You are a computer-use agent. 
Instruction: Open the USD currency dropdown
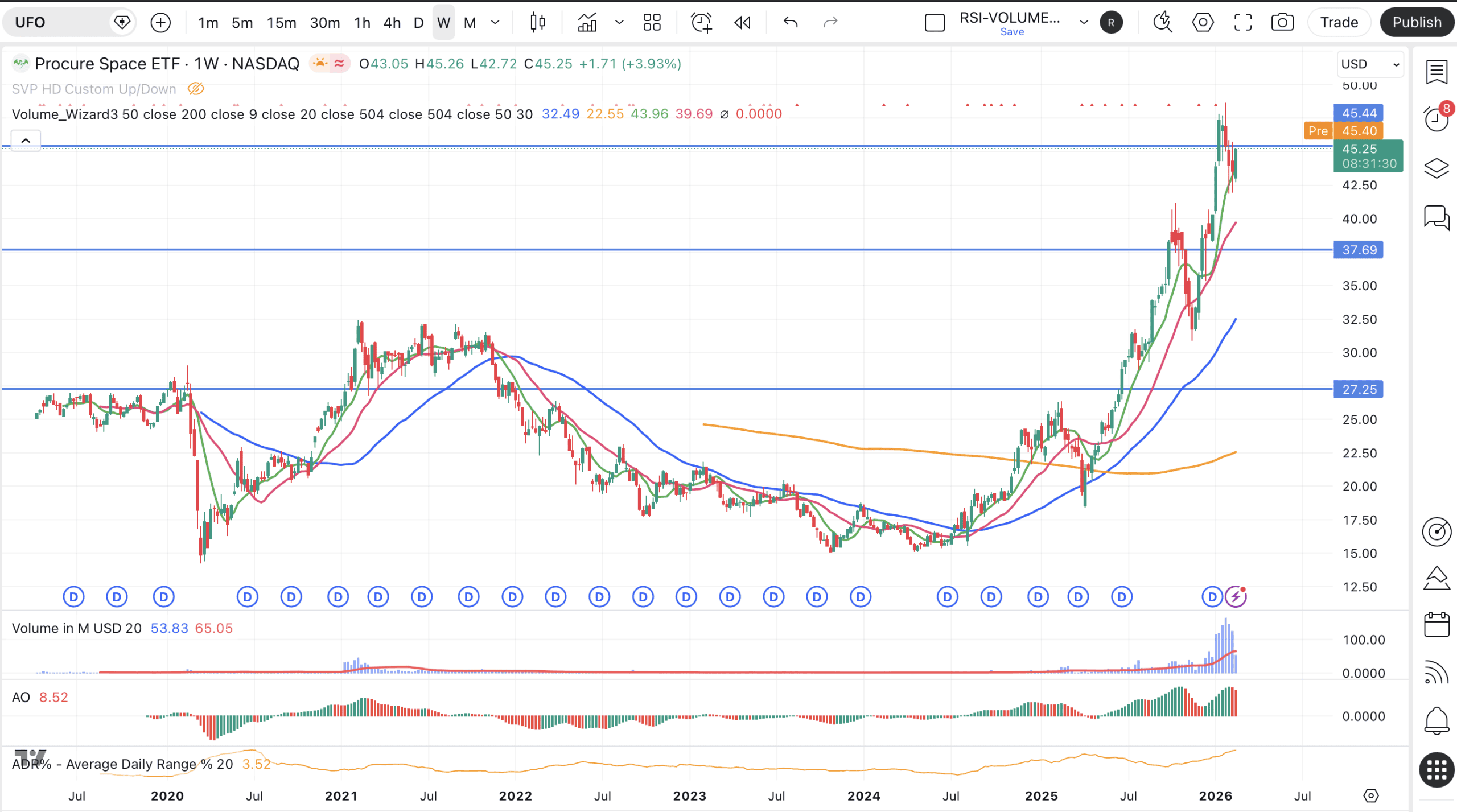click(x=1369, y=64)
